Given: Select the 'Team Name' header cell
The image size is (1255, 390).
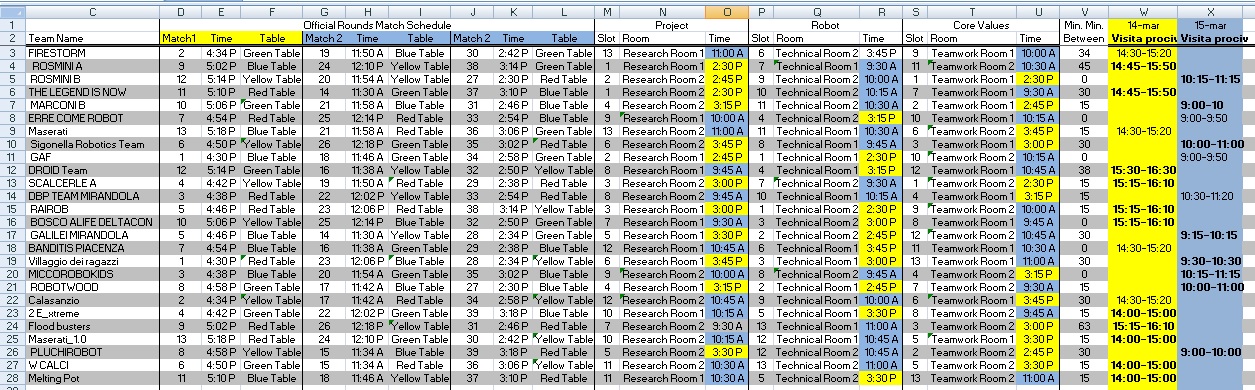Looking at the screenshot, I should tap(93, 37).
